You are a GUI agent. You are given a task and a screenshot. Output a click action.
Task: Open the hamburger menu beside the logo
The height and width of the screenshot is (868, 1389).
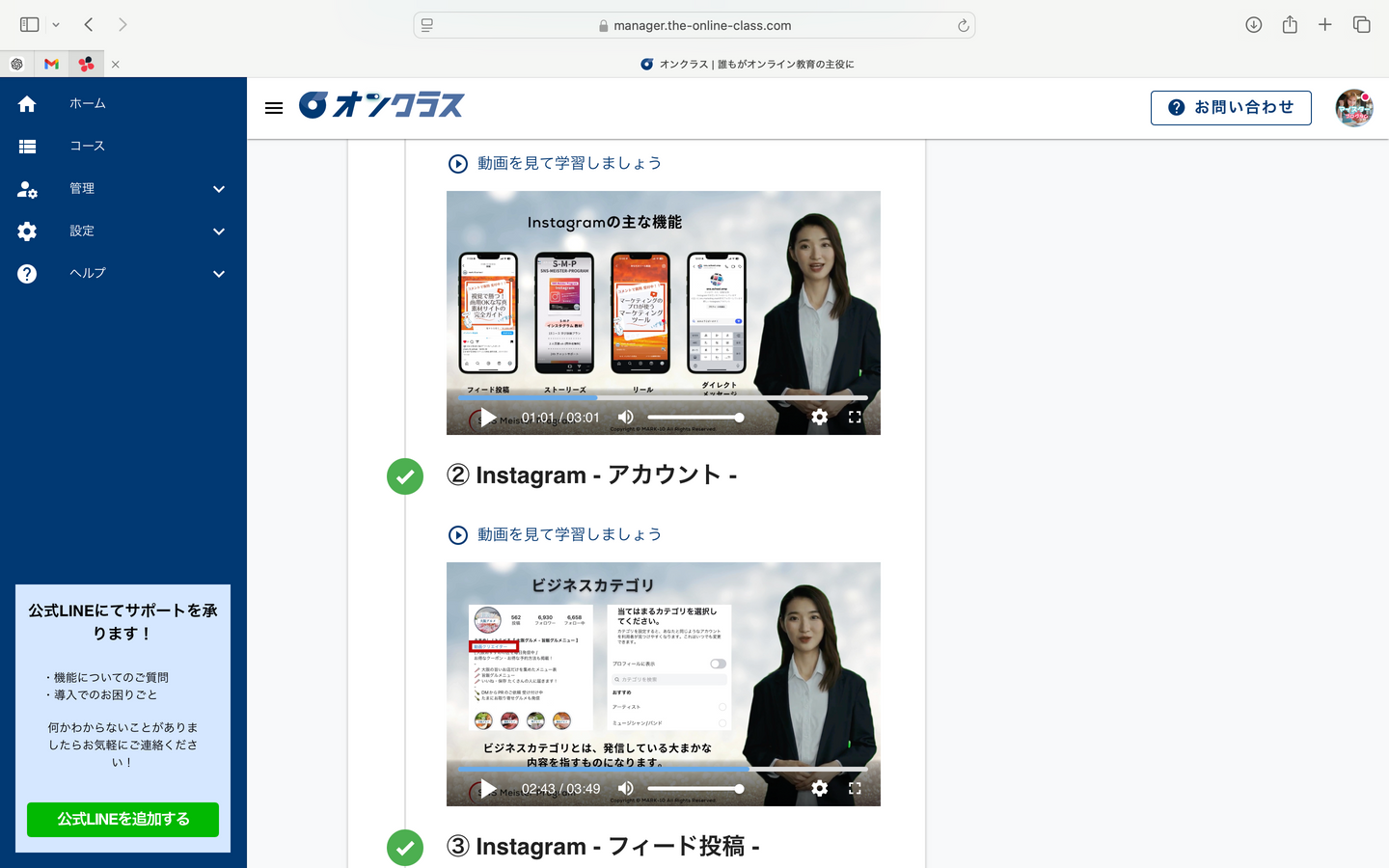pos(274,108)
